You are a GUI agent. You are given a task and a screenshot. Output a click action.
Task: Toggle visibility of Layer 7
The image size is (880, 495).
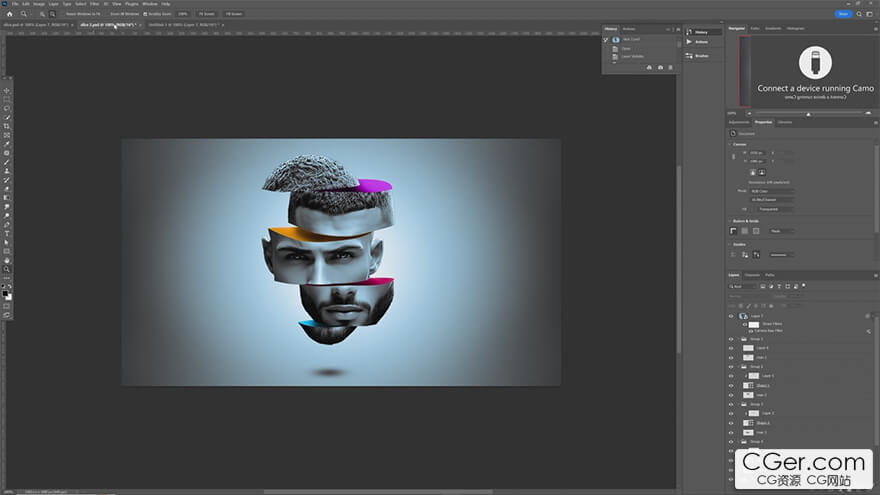click(731, 315)
